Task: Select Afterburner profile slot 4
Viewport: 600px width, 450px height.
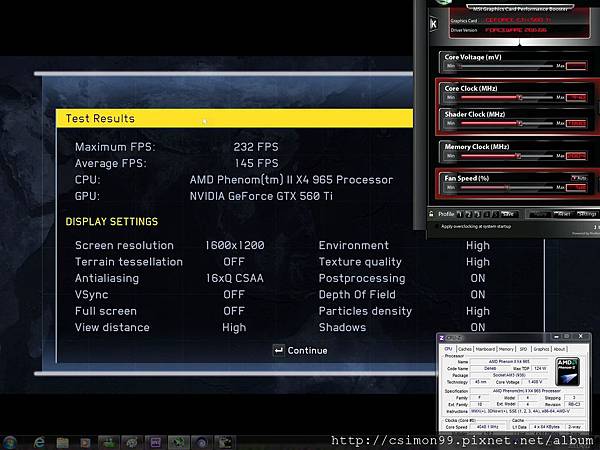Action: click(x=487, y=214)
